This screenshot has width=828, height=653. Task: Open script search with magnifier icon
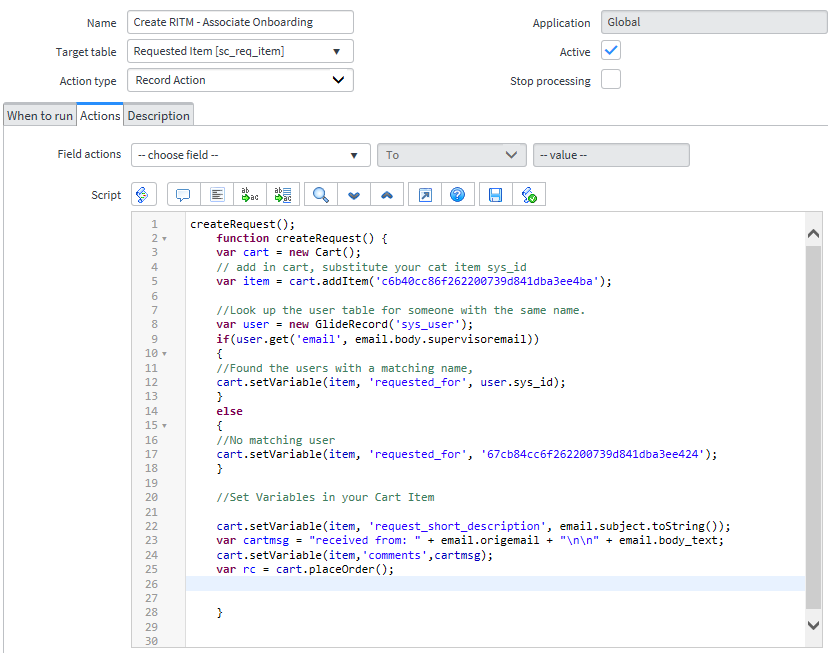click(x=321, y=195)
